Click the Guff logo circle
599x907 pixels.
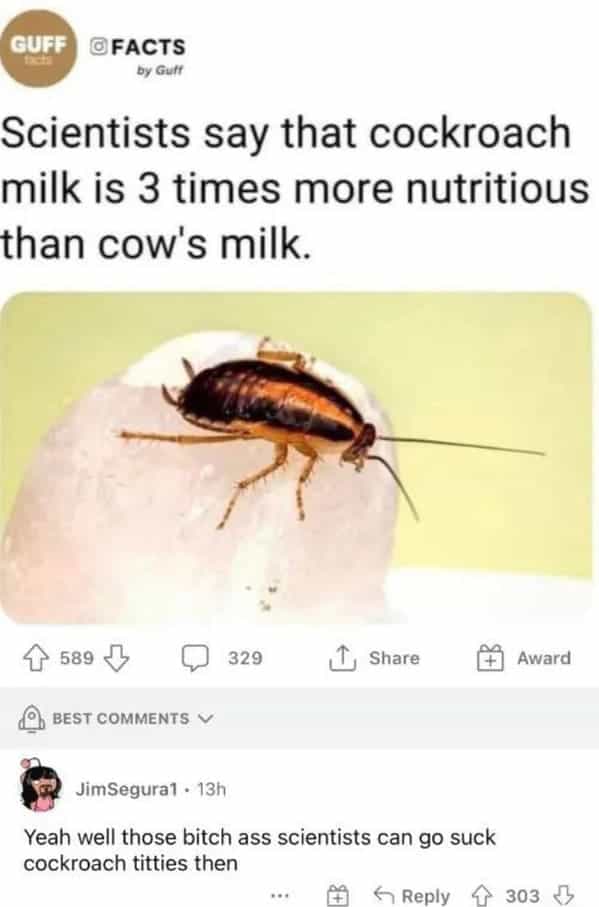pyautogui.click(x=39, y=48)
